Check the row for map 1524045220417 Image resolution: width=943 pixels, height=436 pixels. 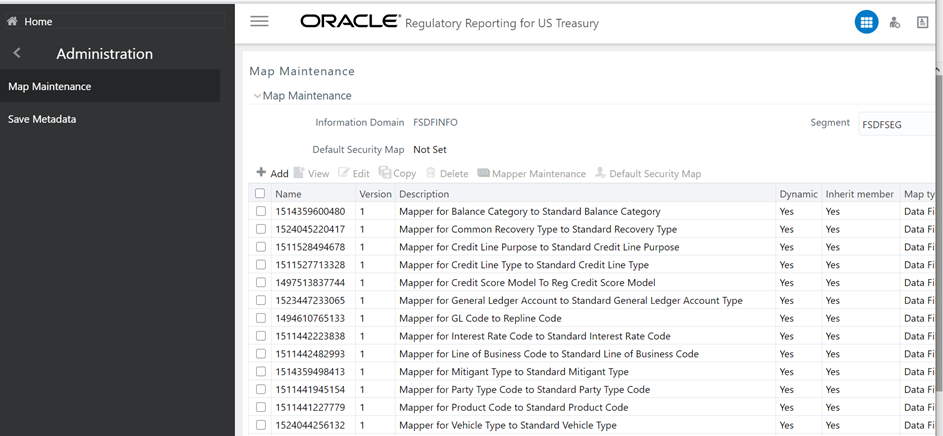pyautogui.click(x=260, y=229)
